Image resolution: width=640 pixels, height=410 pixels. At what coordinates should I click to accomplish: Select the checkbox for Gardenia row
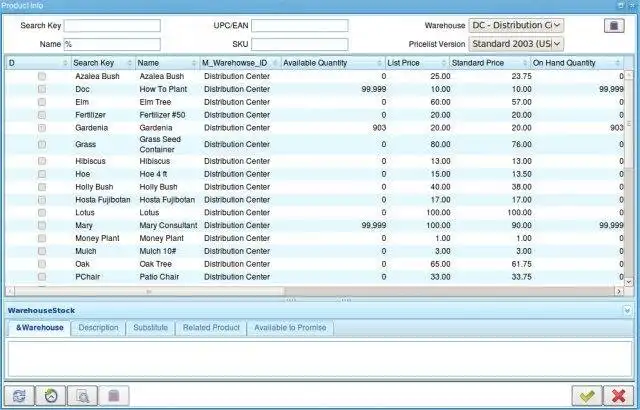point(42,128)
